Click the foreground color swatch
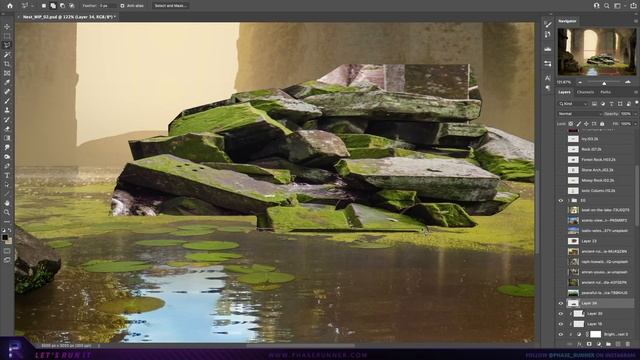640x360 pixels. (x=5, y=237)
